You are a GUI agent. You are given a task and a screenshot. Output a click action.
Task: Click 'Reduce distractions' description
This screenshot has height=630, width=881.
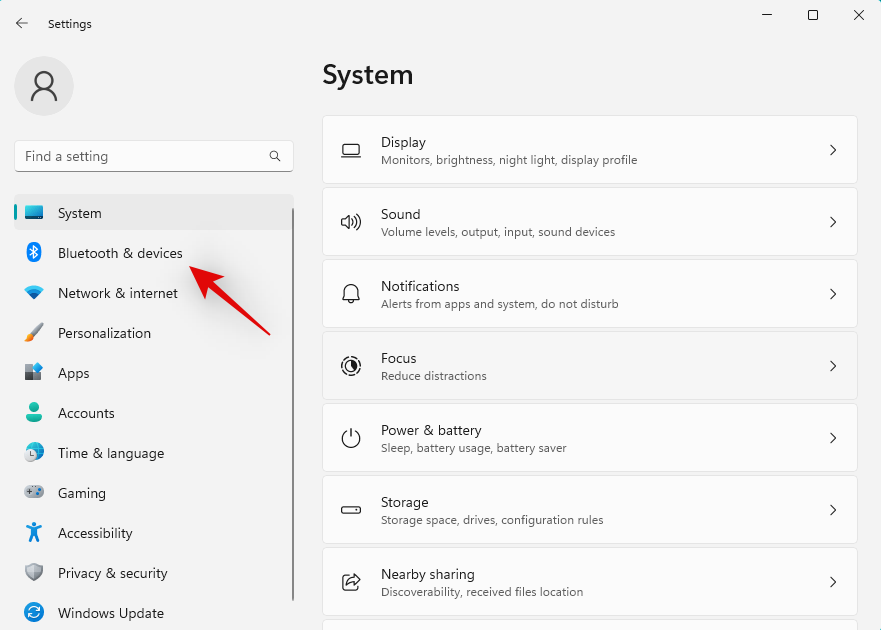433,376
